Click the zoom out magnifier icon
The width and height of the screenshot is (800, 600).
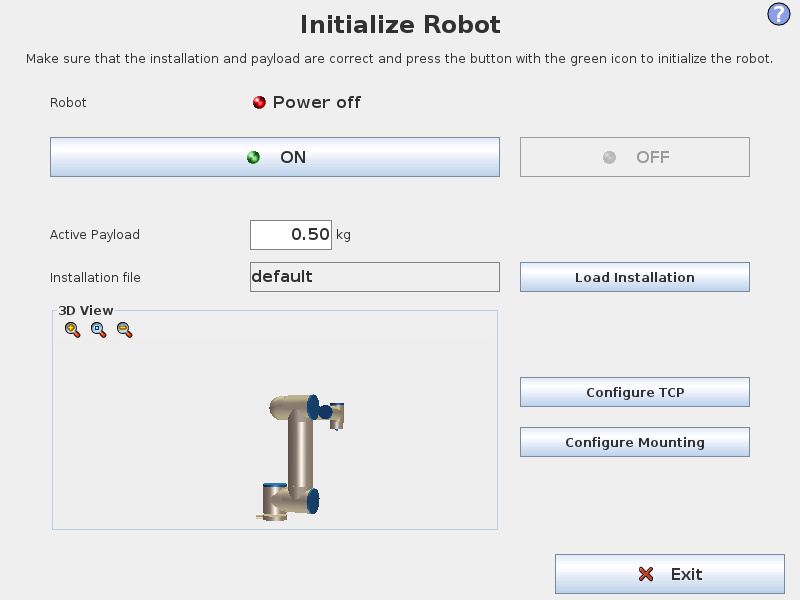[124, 330]
